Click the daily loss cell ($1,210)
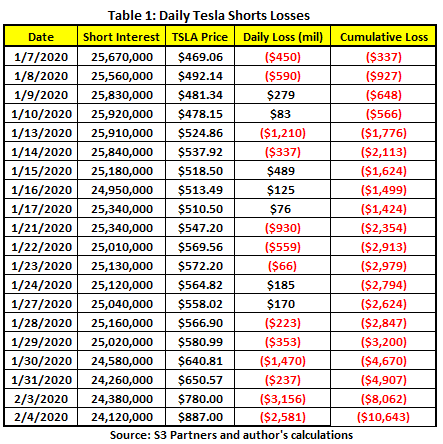This screenshot has height=444, width=443. click(283, 133)
